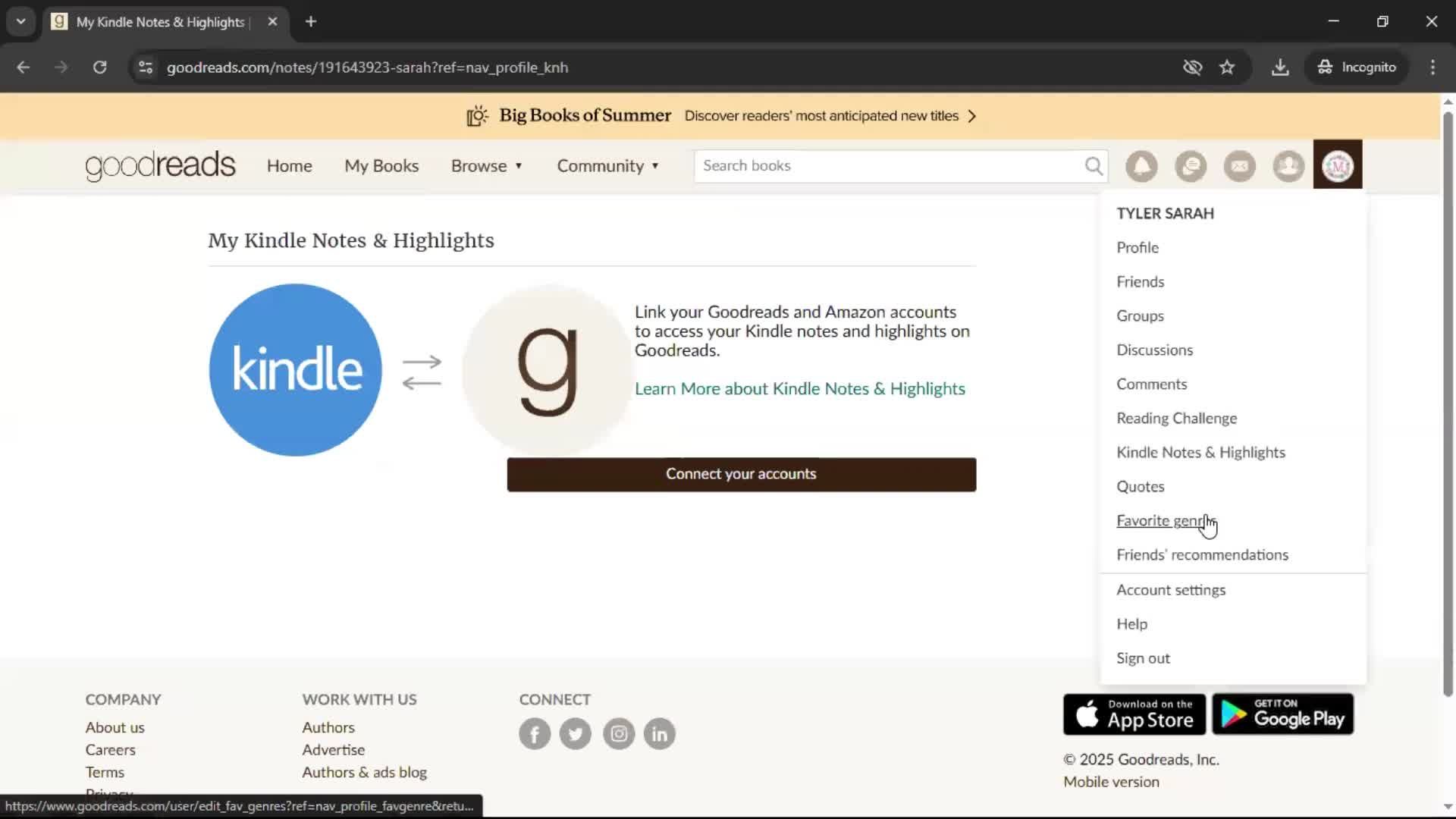The width and height of the screenshot is (1456, 819).
Task: Open Reading Challenge from user menu
Action: click(x=1176, y=418)
